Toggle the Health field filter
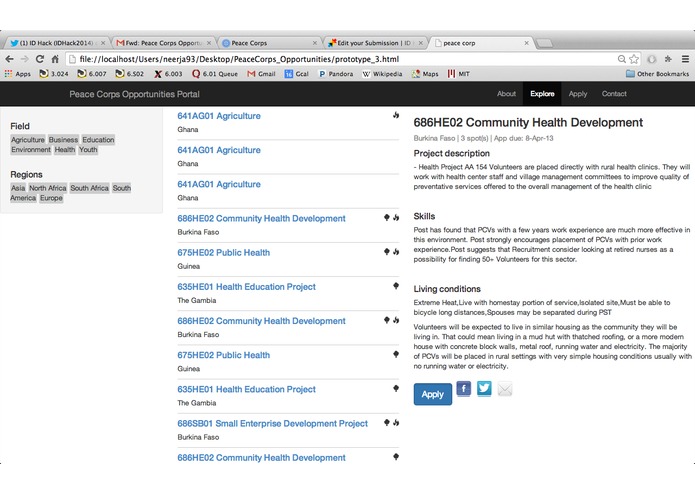The width and height of the screenshot is (695, 494). click(65, 150)
